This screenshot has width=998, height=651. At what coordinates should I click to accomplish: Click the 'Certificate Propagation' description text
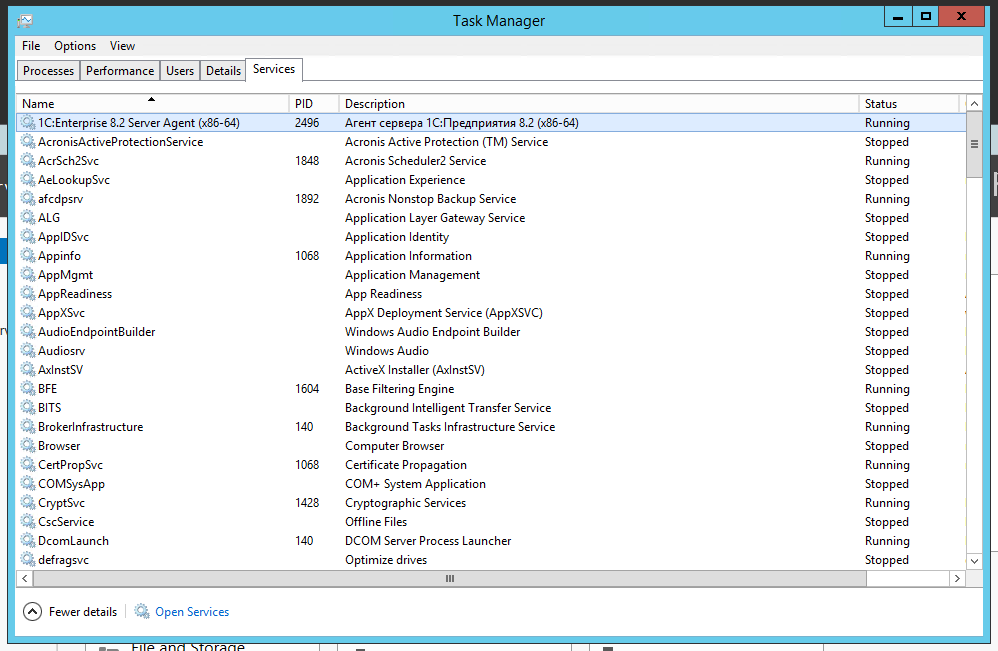405,465
